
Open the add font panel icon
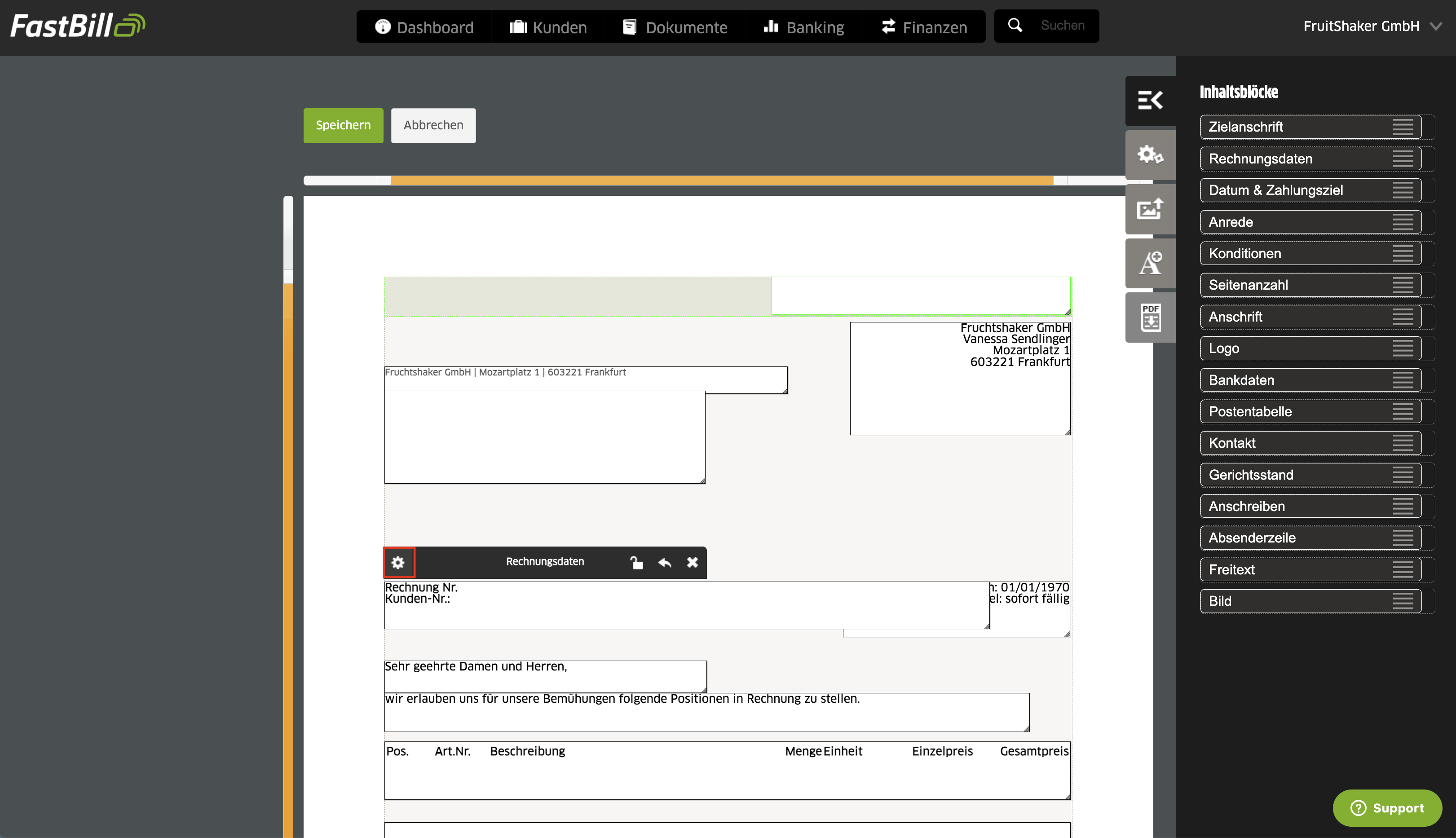point(1150,263)
